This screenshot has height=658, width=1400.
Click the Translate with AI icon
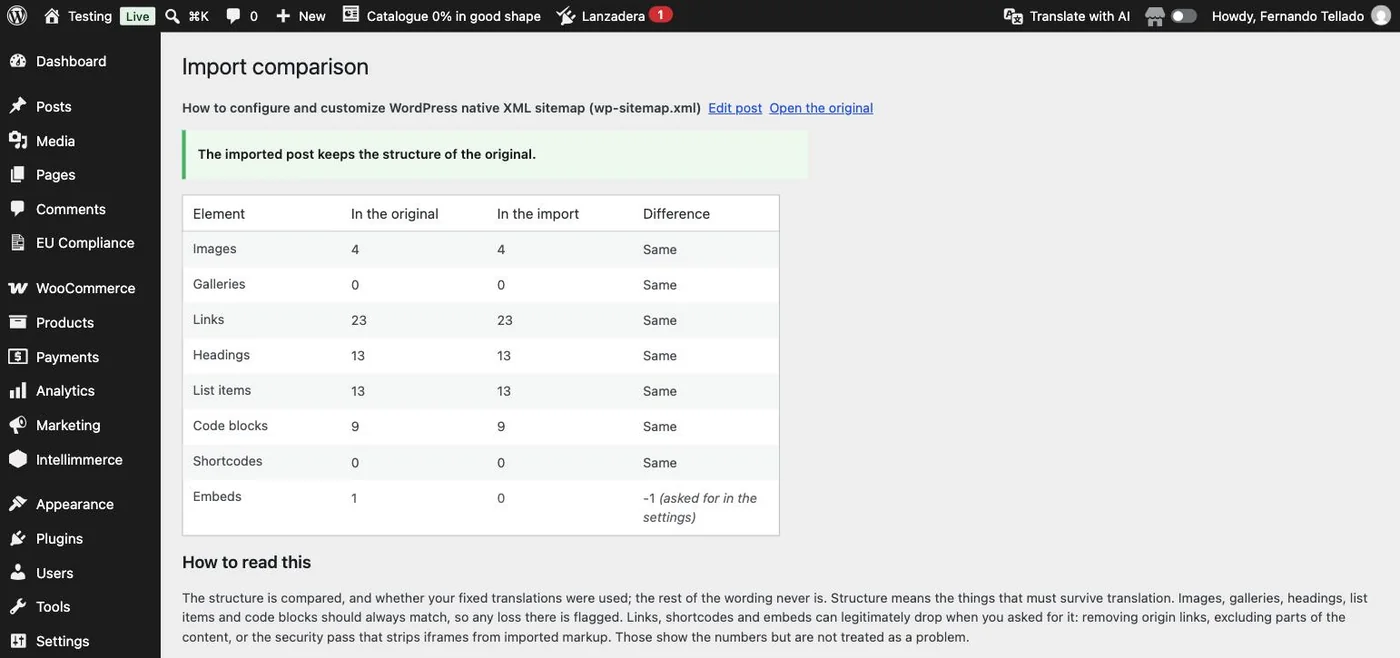tap(1013, 16)
